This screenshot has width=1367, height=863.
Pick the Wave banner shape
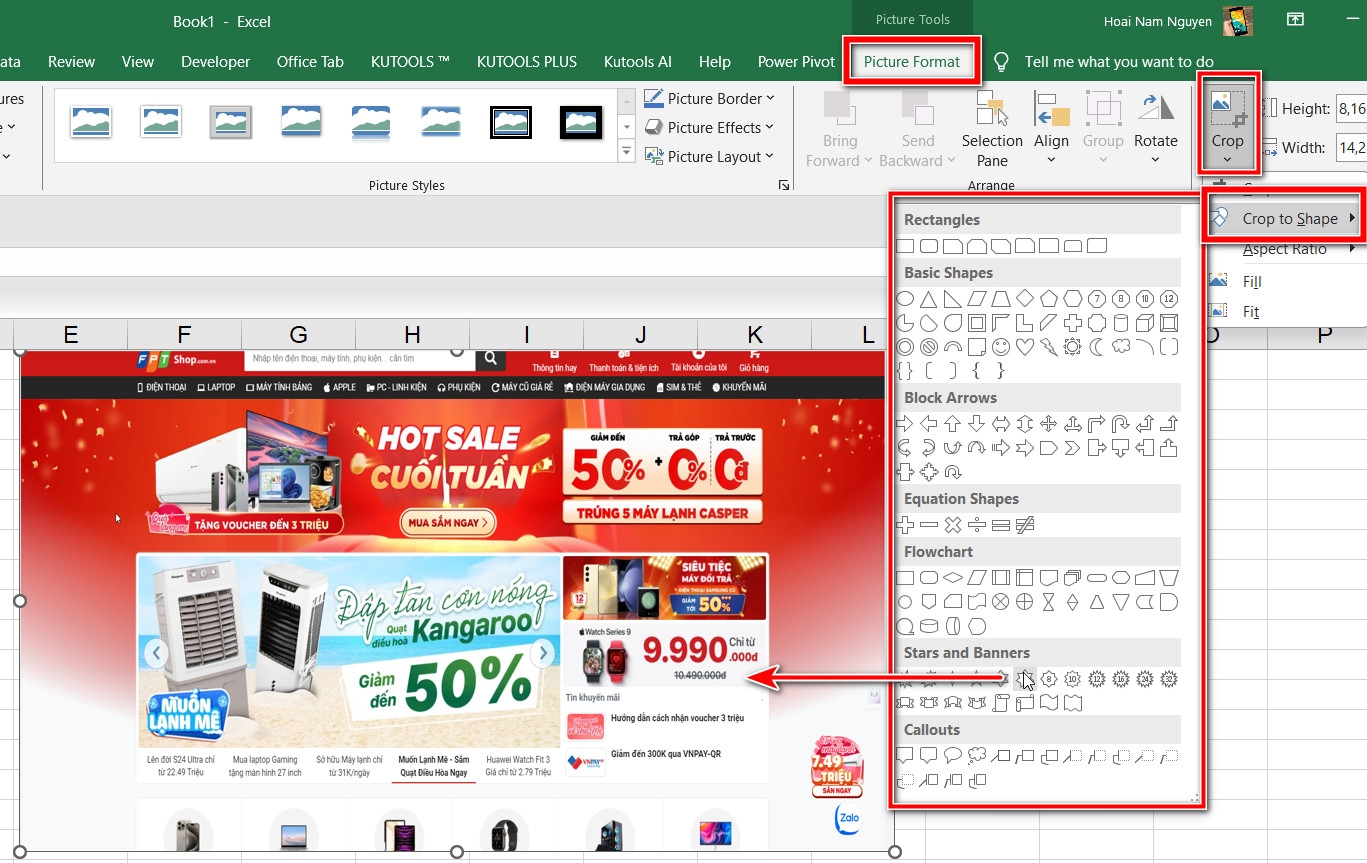tap(1049, 703)
